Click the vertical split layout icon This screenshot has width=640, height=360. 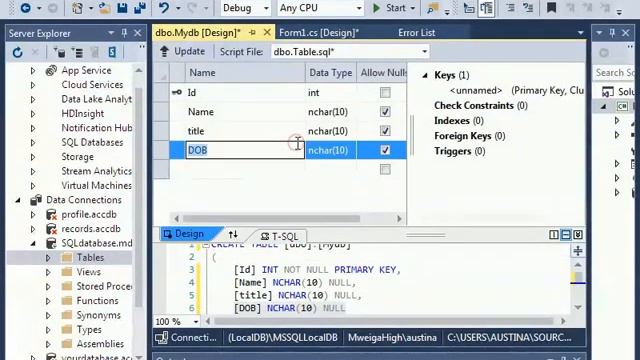pos(553,235)
